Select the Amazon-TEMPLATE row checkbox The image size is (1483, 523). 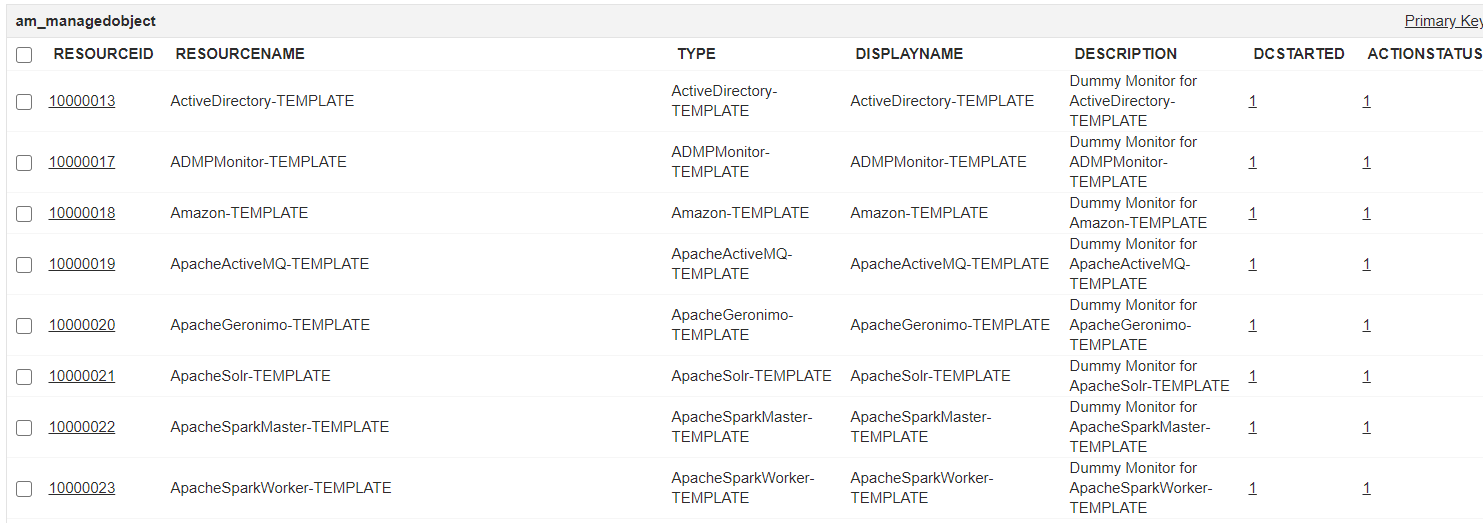(x=24, y=214)
